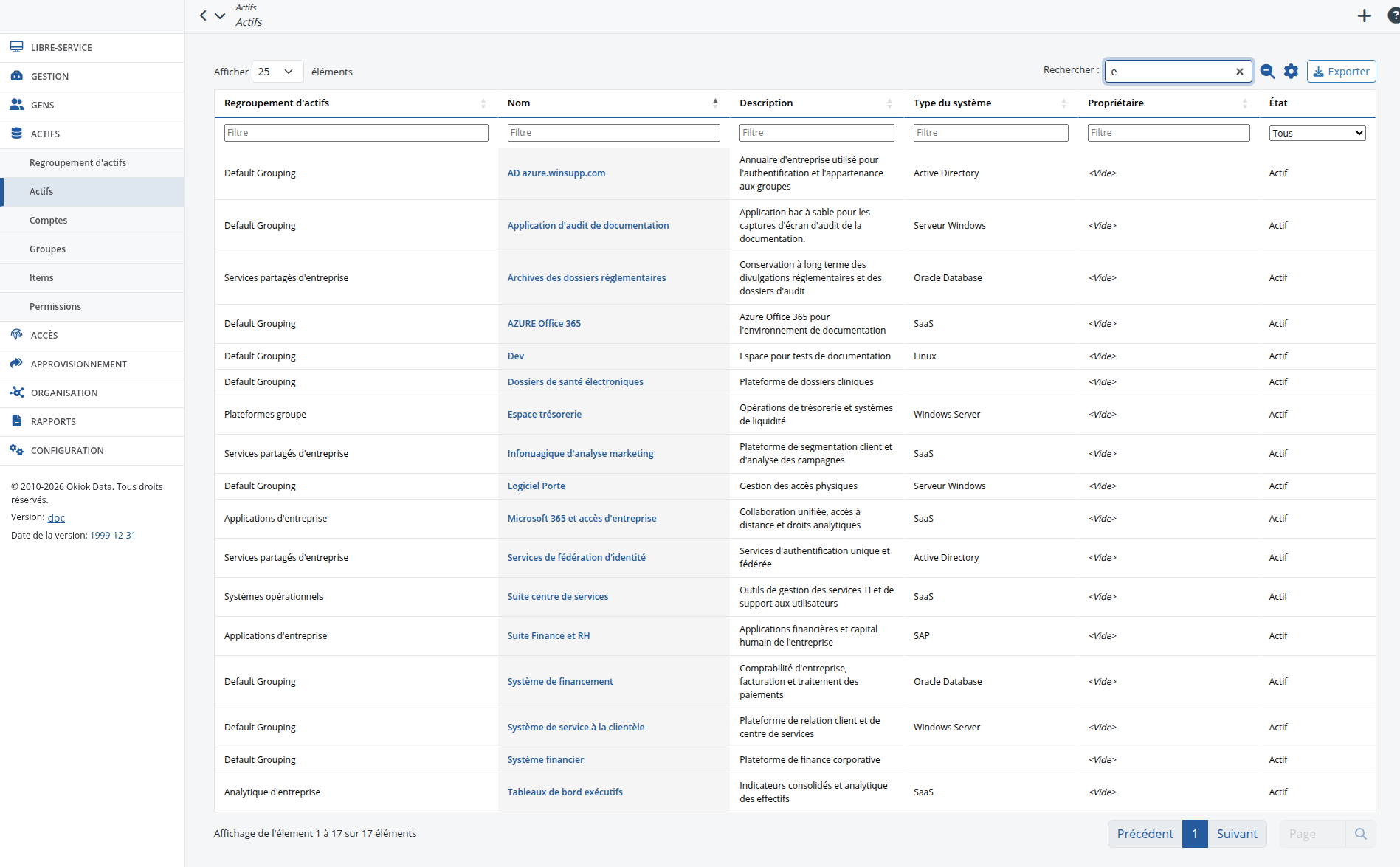1400x867 pixels.
Task: Open the AD azure.winsupp.com link
Action: (556, 173)
